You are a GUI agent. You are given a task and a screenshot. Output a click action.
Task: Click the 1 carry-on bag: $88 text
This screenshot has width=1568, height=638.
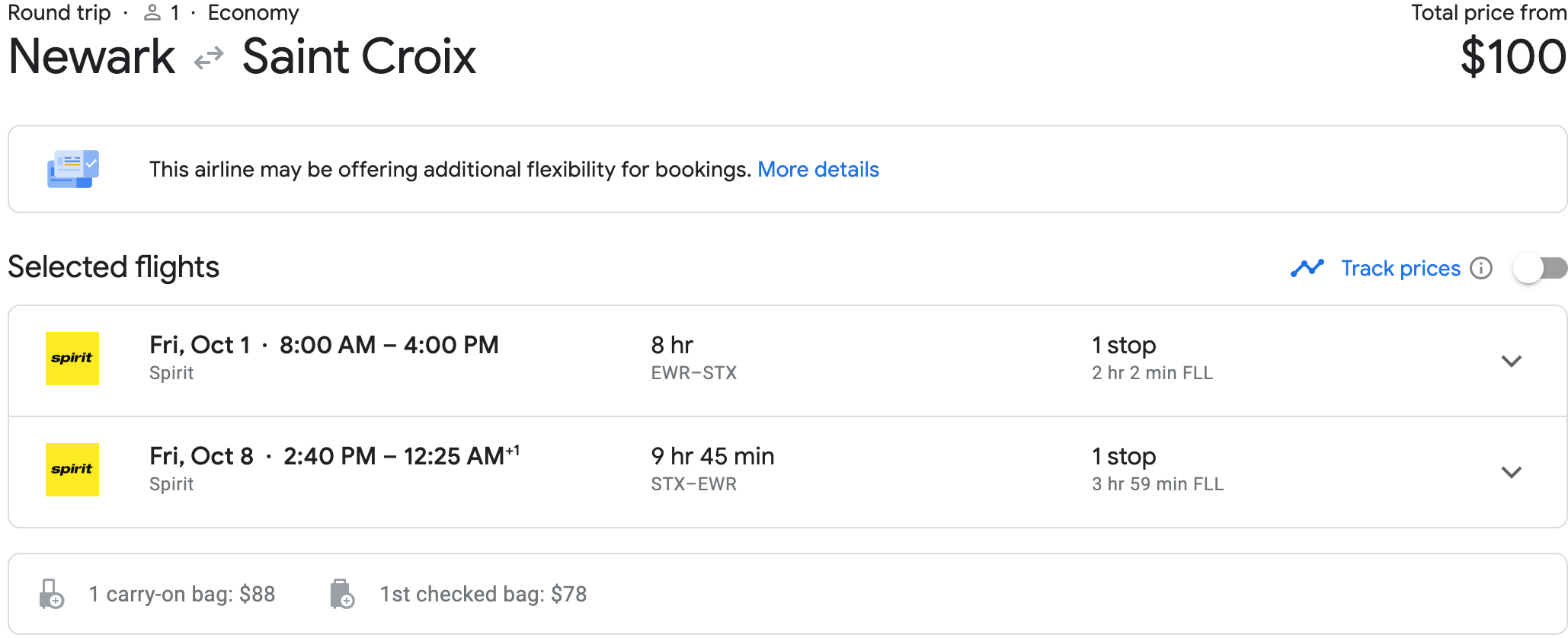tap(182, 594)
